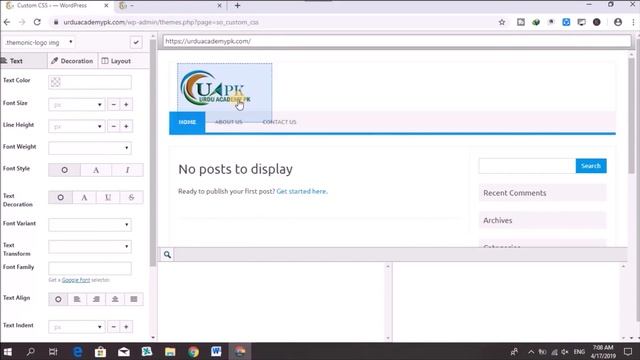Image resolution: width=640 pixels, height=360 pixels.
Task: Open new browser tab
Action: pos(238,6)
